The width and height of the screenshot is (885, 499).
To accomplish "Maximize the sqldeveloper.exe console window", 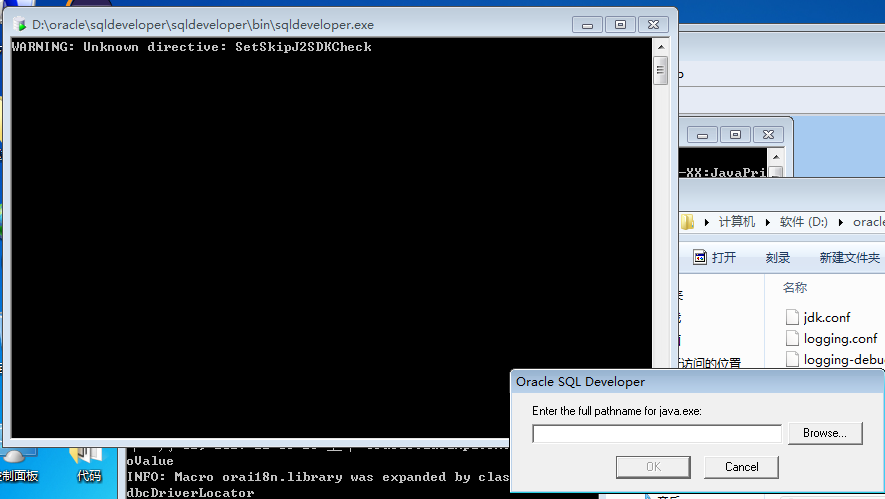I will 620,25.
